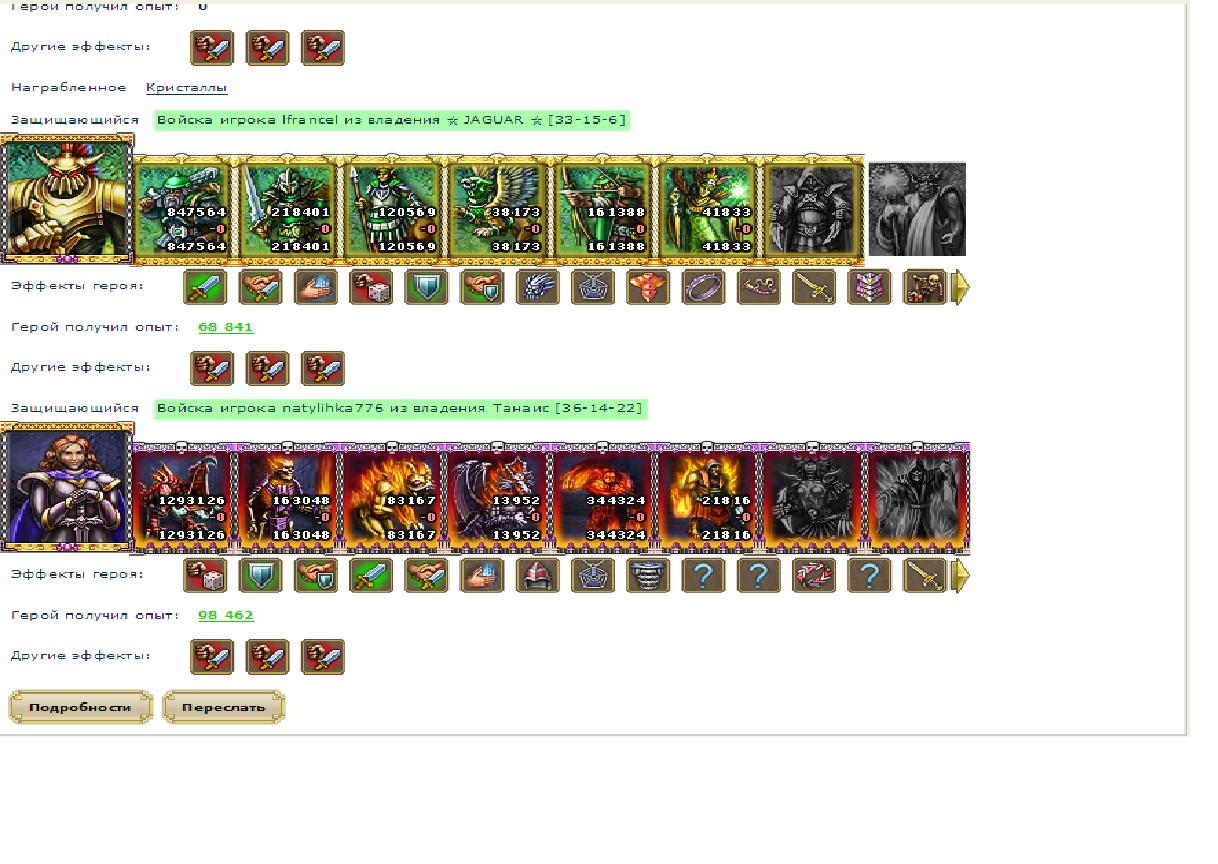Image resolution: width=1218 pixels, height=864 pixels.
Task: Select the orange-red armor artifact icon
Action: coord(648,287)
